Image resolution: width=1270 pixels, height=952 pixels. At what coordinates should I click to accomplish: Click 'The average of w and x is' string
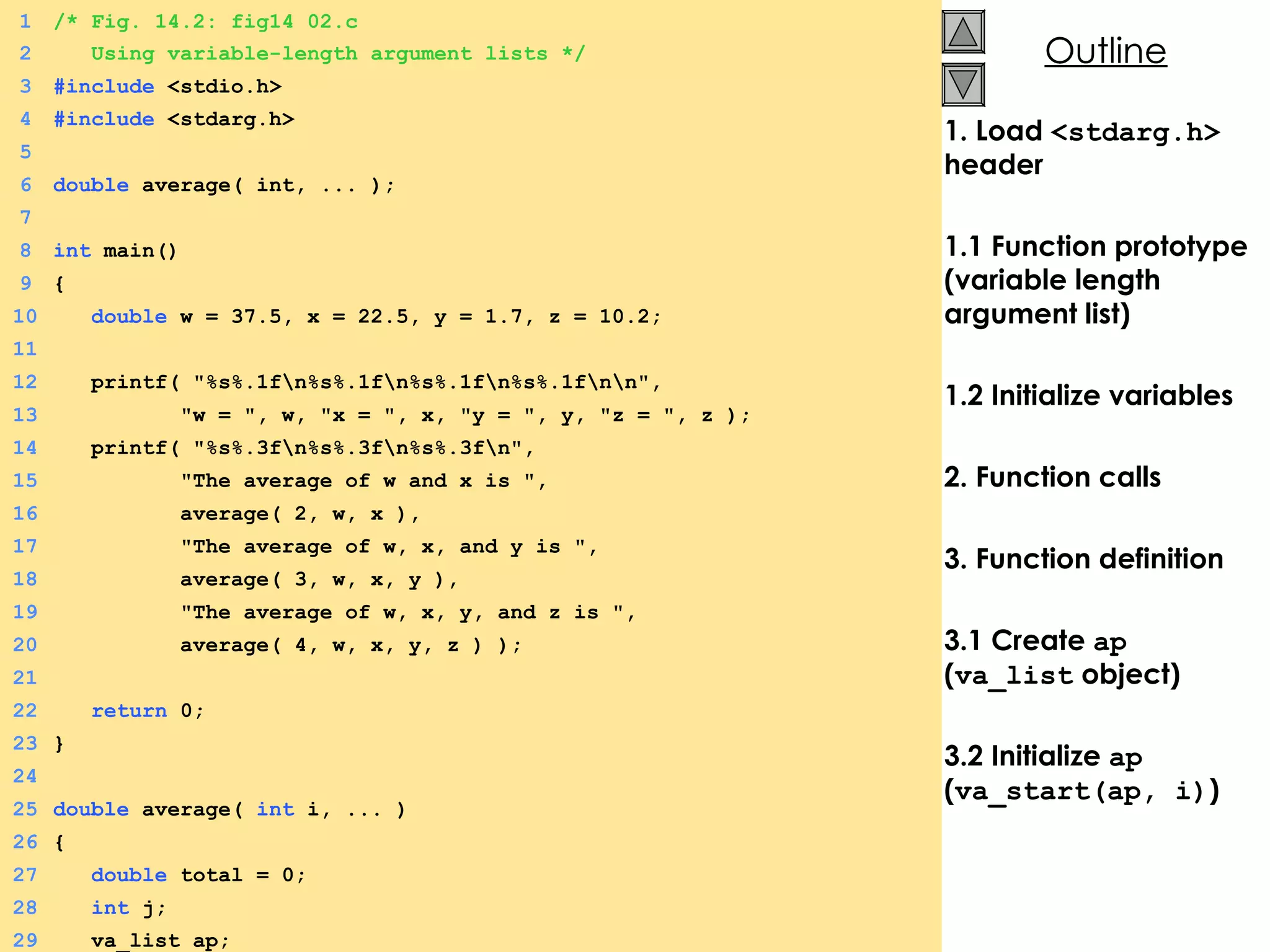click(x=363, y=481)
